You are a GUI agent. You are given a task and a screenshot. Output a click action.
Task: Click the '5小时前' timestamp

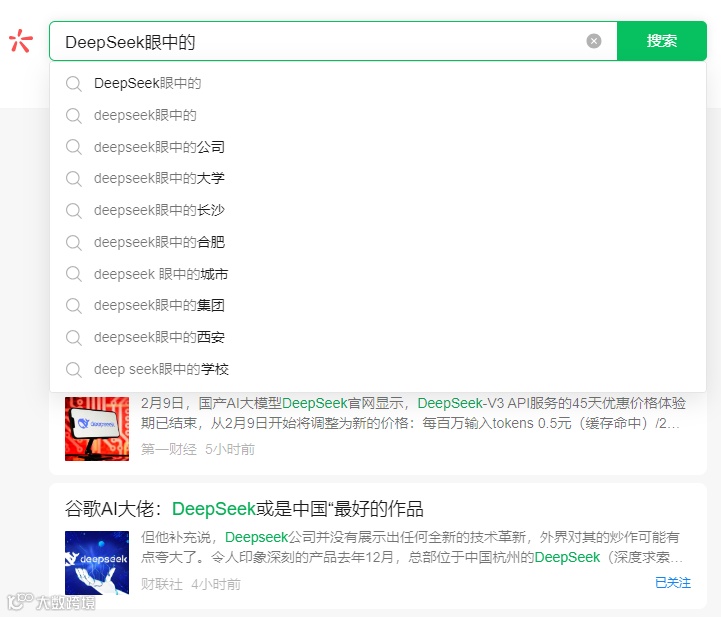[230, 449]
